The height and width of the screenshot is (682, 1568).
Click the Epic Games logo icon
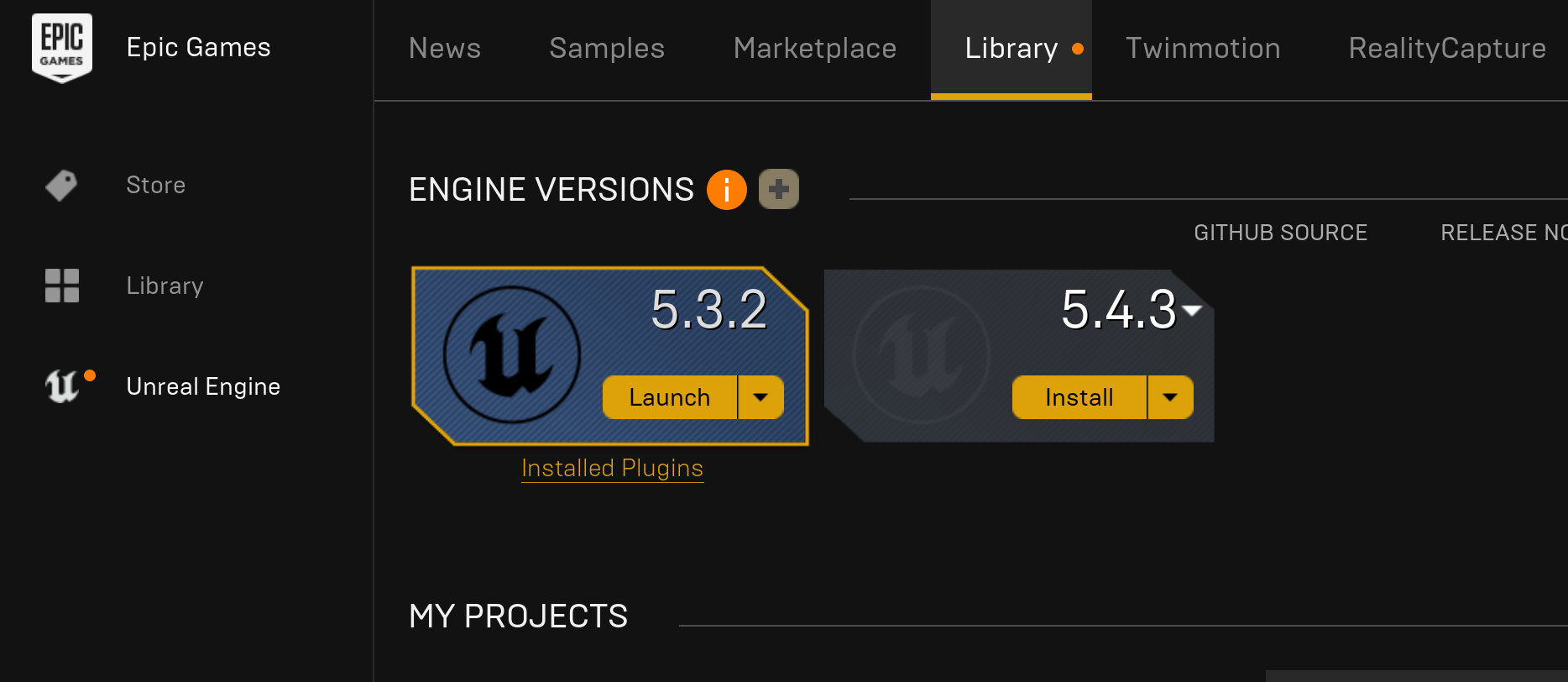tap(62, 48)
